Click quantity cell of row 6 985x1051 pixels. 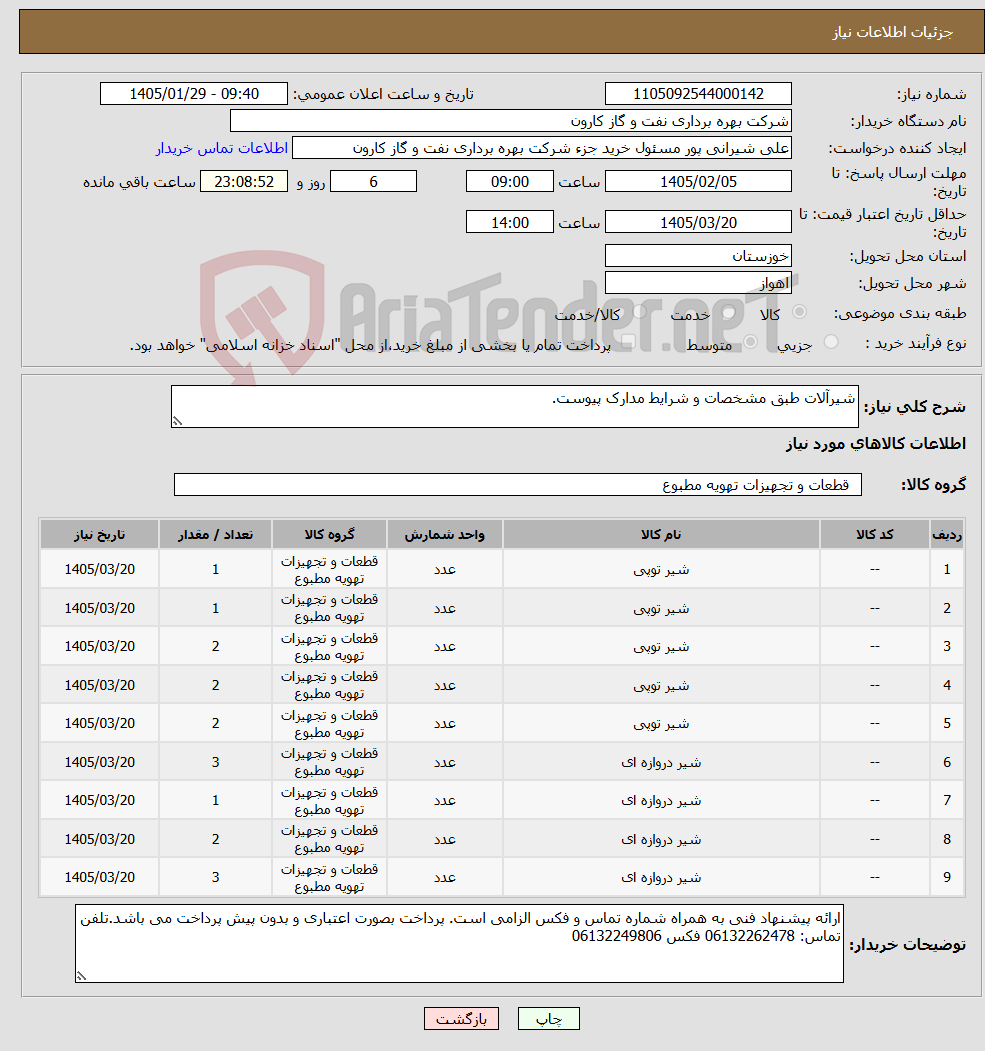[215, 762]
